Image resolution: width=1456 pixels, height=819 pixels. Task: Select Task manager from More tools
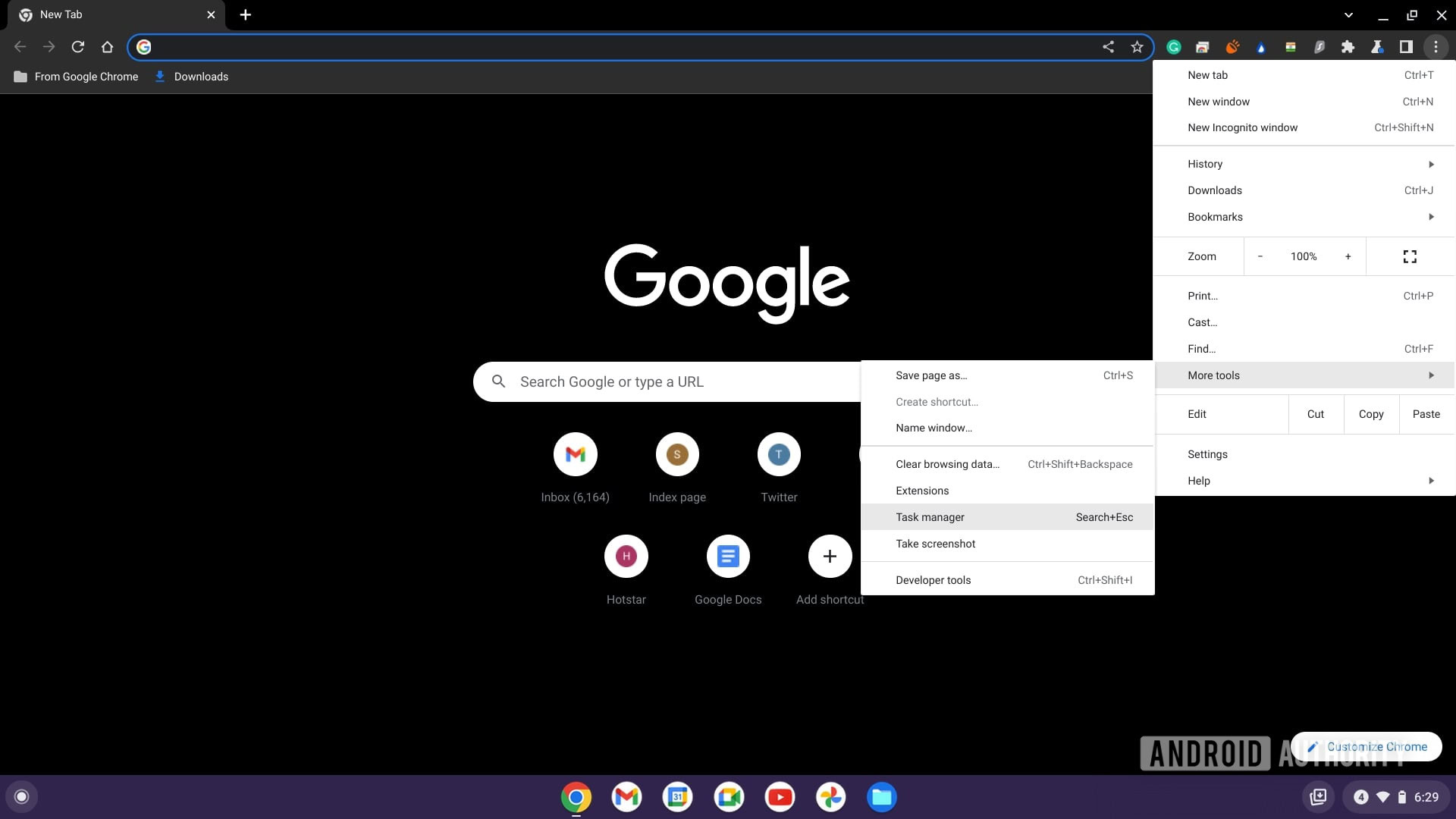click(930, 517)
